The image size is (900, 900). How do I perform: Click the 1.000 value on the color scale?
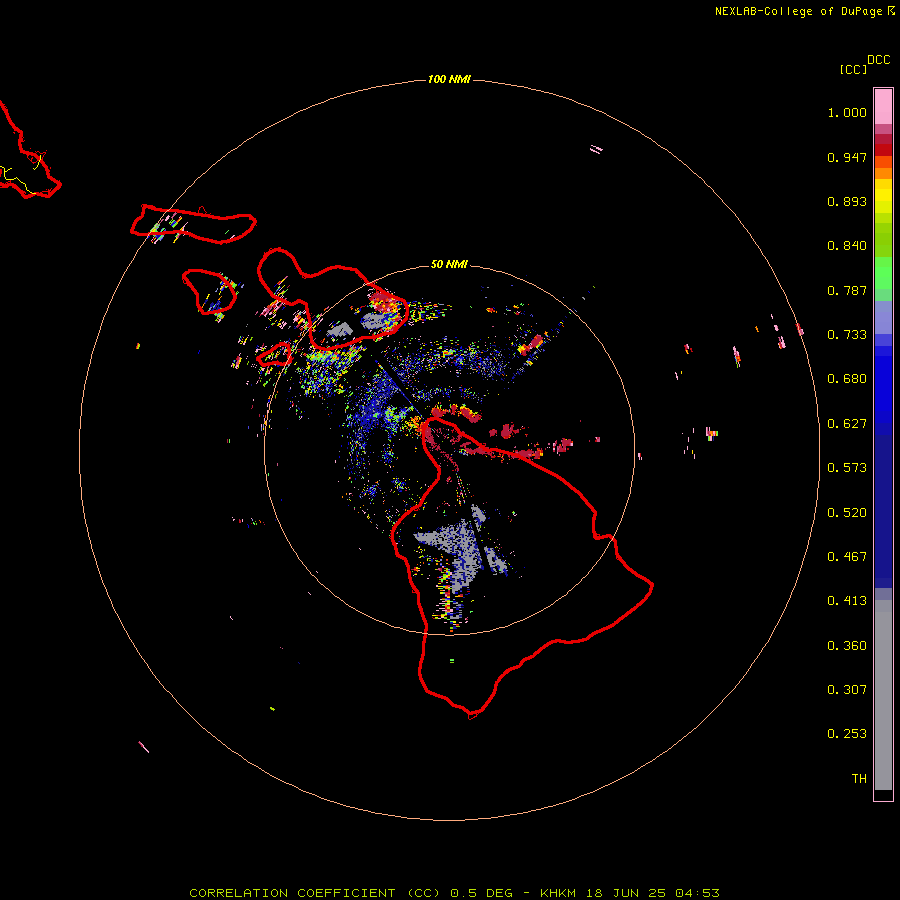pos(847,112)
